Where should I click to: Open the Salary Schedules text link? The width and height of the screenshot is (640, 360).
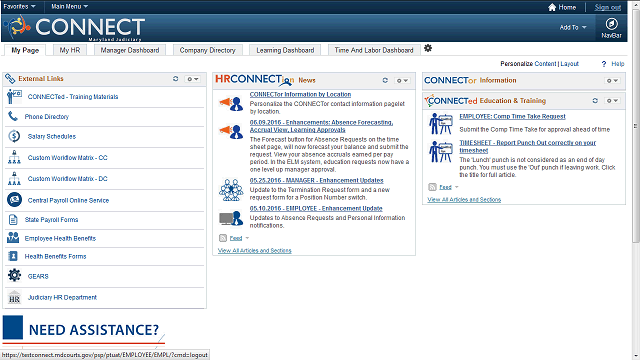(52, 136)
